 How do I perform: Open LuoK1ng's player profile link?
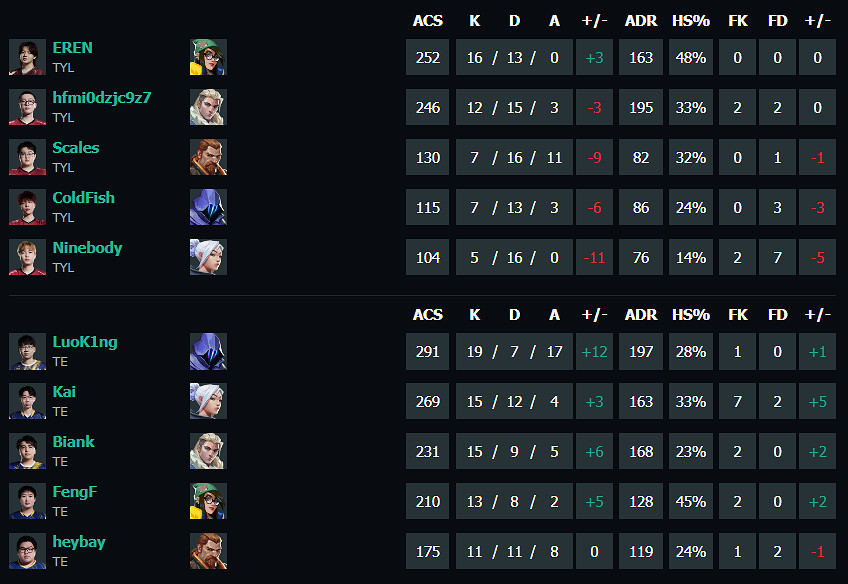pyautogui.click(x=84, y=342)
